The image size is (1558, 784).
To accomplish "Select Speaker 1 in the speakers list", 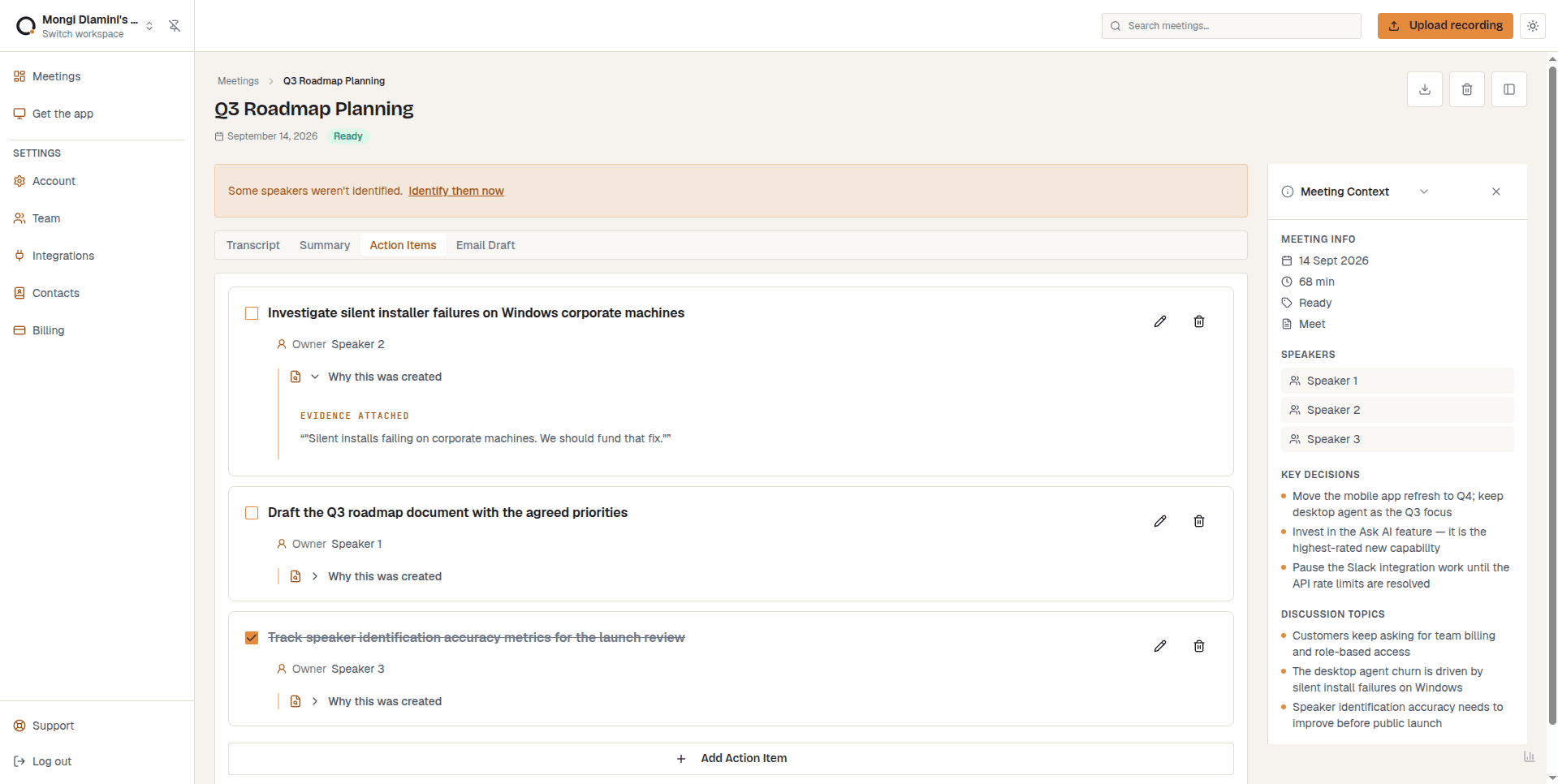I will click(1397, 381).
